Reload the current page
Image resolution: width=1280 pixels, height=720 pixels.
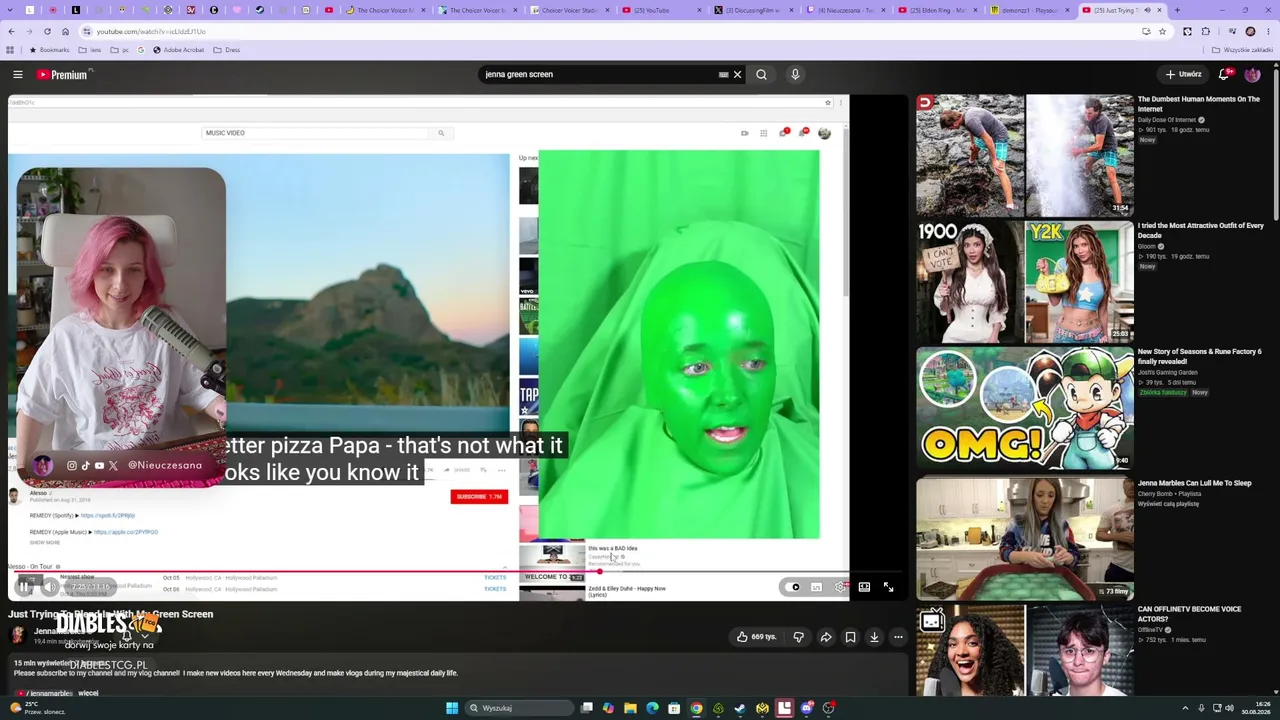tap(47, 31)
